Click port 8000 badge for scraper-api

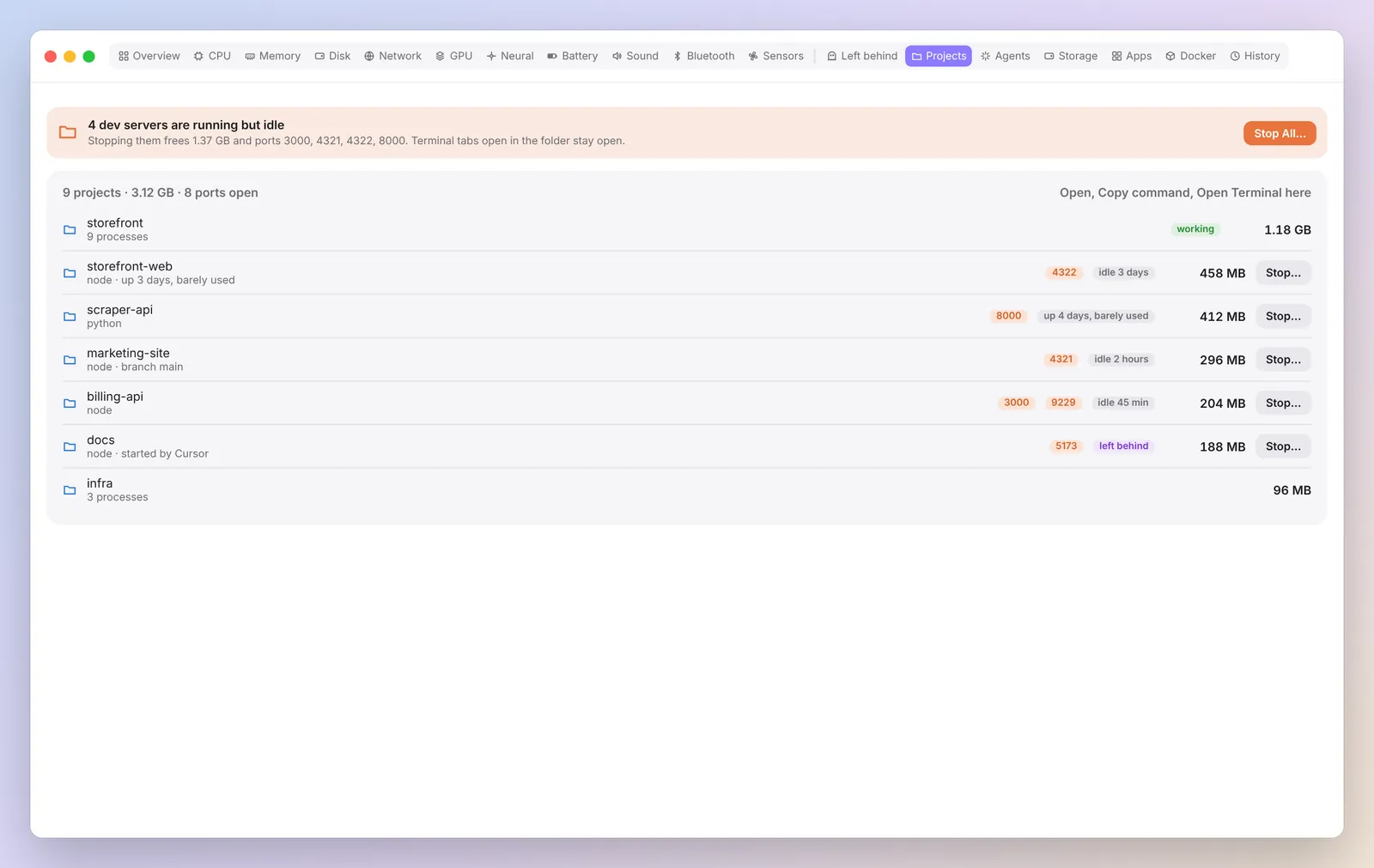point(1009,316)
